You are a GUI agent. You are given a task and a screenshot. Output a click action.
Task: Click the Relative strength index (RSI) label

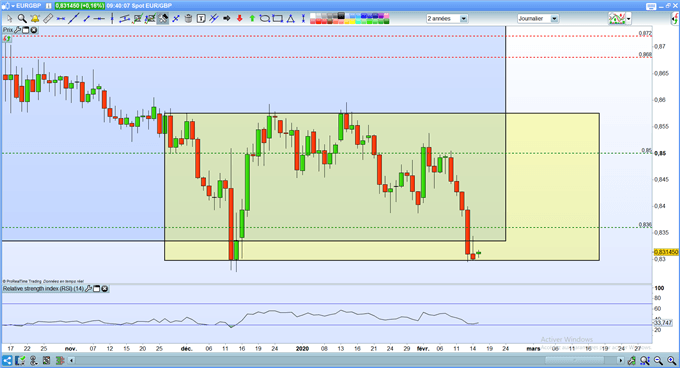[x=43, y=289]
